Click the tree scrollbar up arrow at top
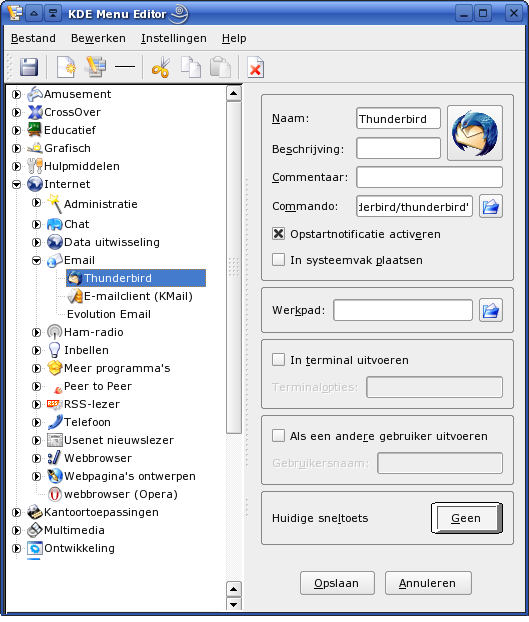The image size is (529, 622). tap(234, 94)
